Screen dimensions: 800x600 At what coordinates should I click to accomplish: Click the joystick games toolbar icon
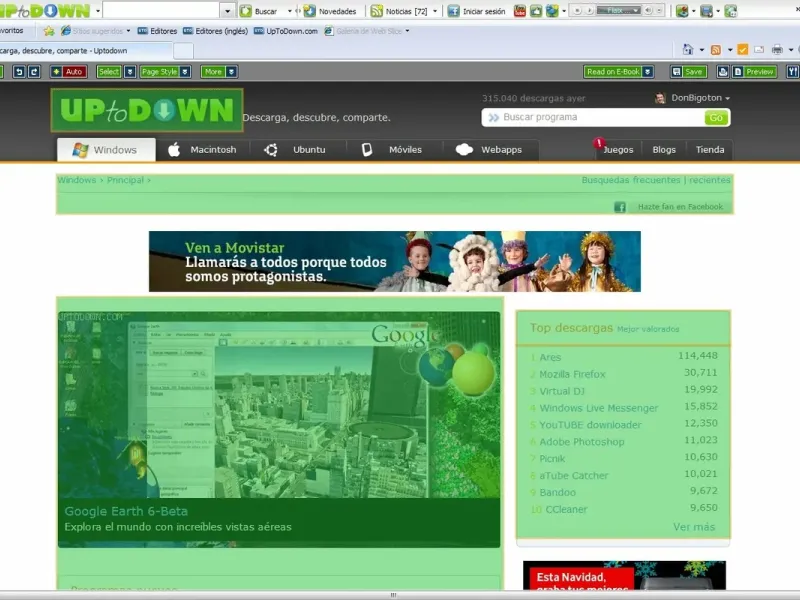682,11
